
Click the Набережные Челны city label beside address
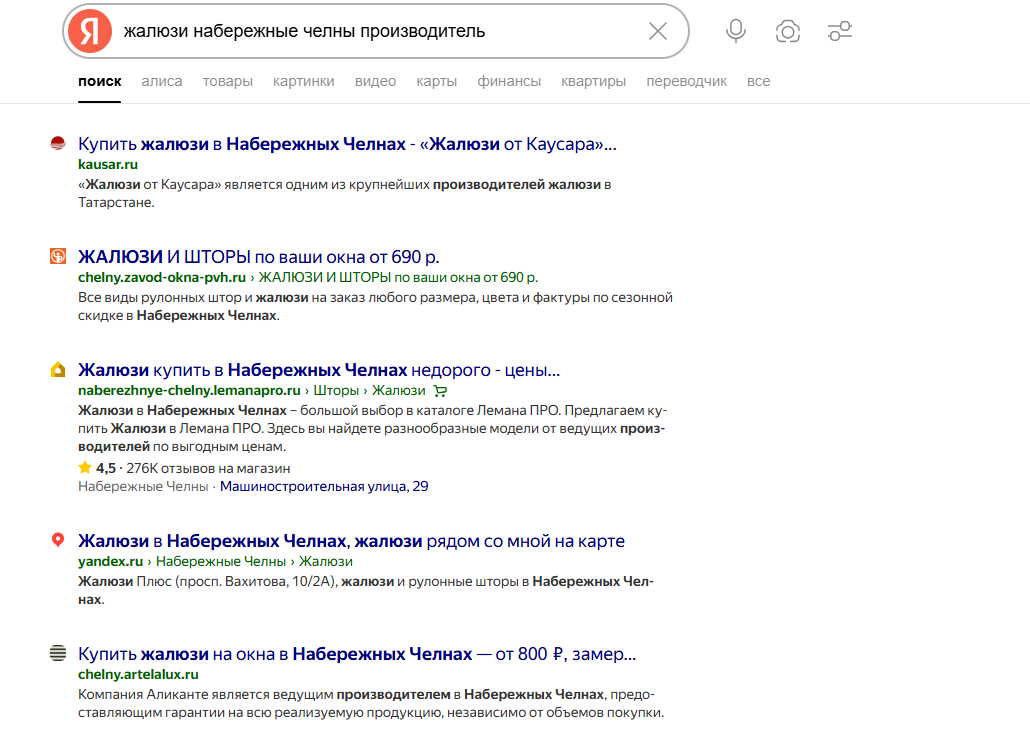click(143, 486)
